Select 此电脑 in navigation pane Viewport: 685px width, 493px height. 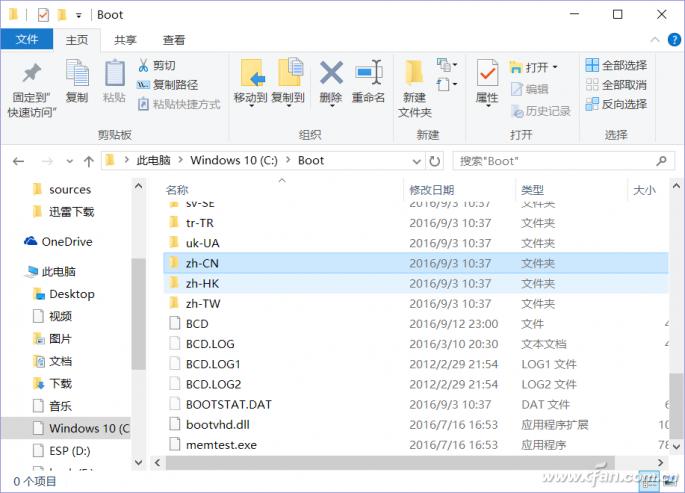pos(50,272)
